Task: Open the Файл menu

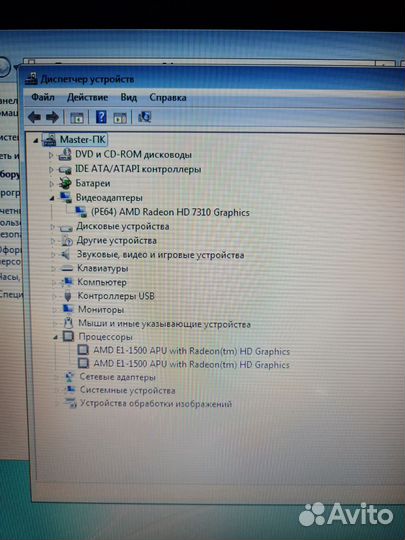Action: (x=43, y=97)
